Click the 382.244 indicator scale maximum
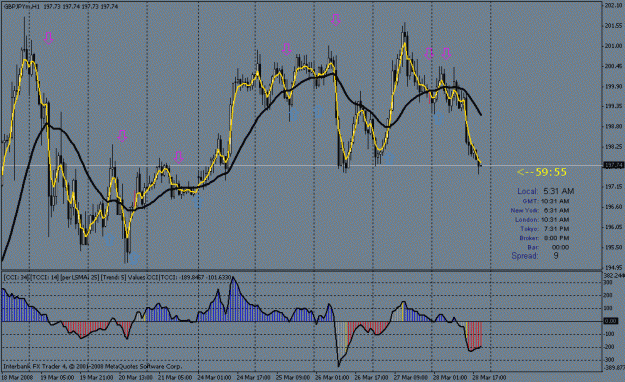 point(613,276)
